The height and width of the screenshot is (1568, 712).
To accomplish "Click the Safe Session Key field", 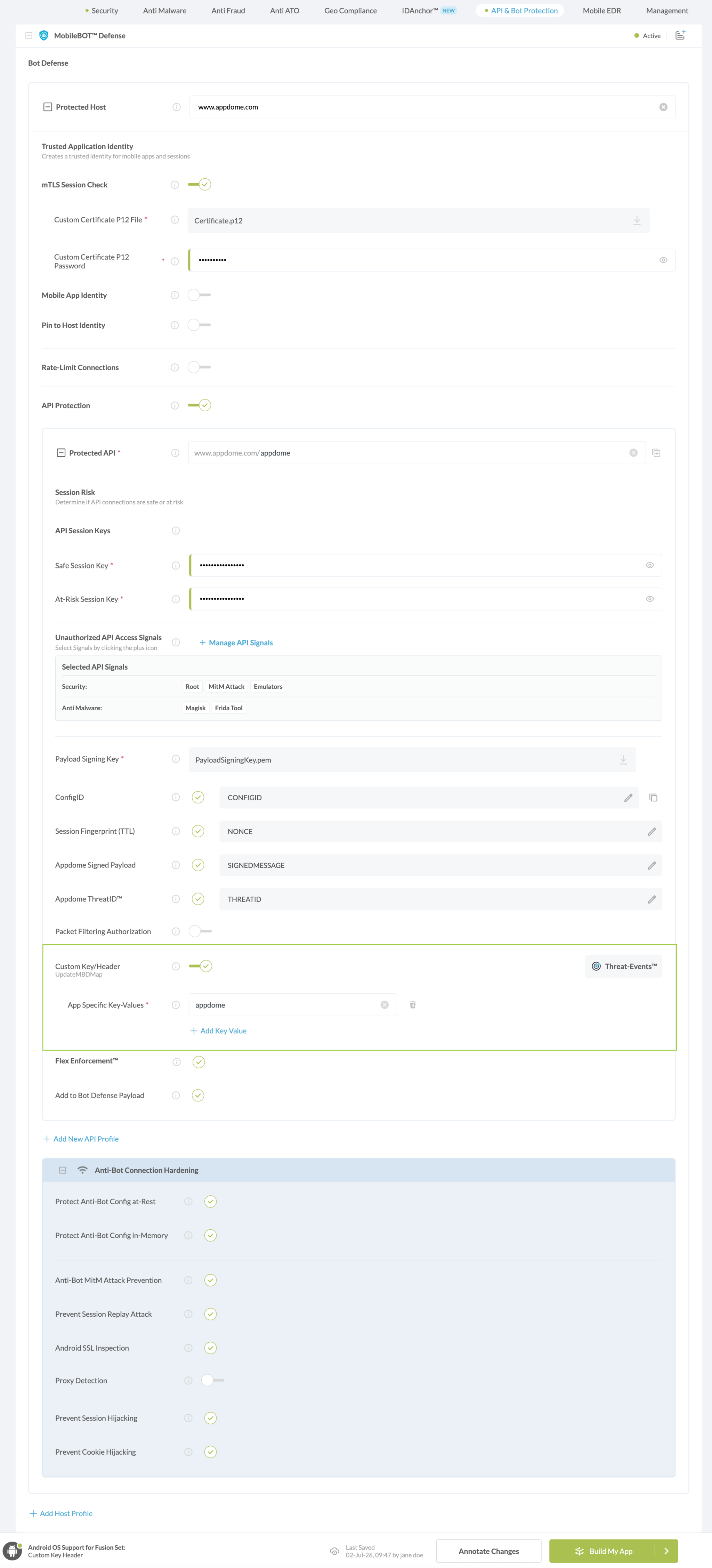I will pos(426,565).
